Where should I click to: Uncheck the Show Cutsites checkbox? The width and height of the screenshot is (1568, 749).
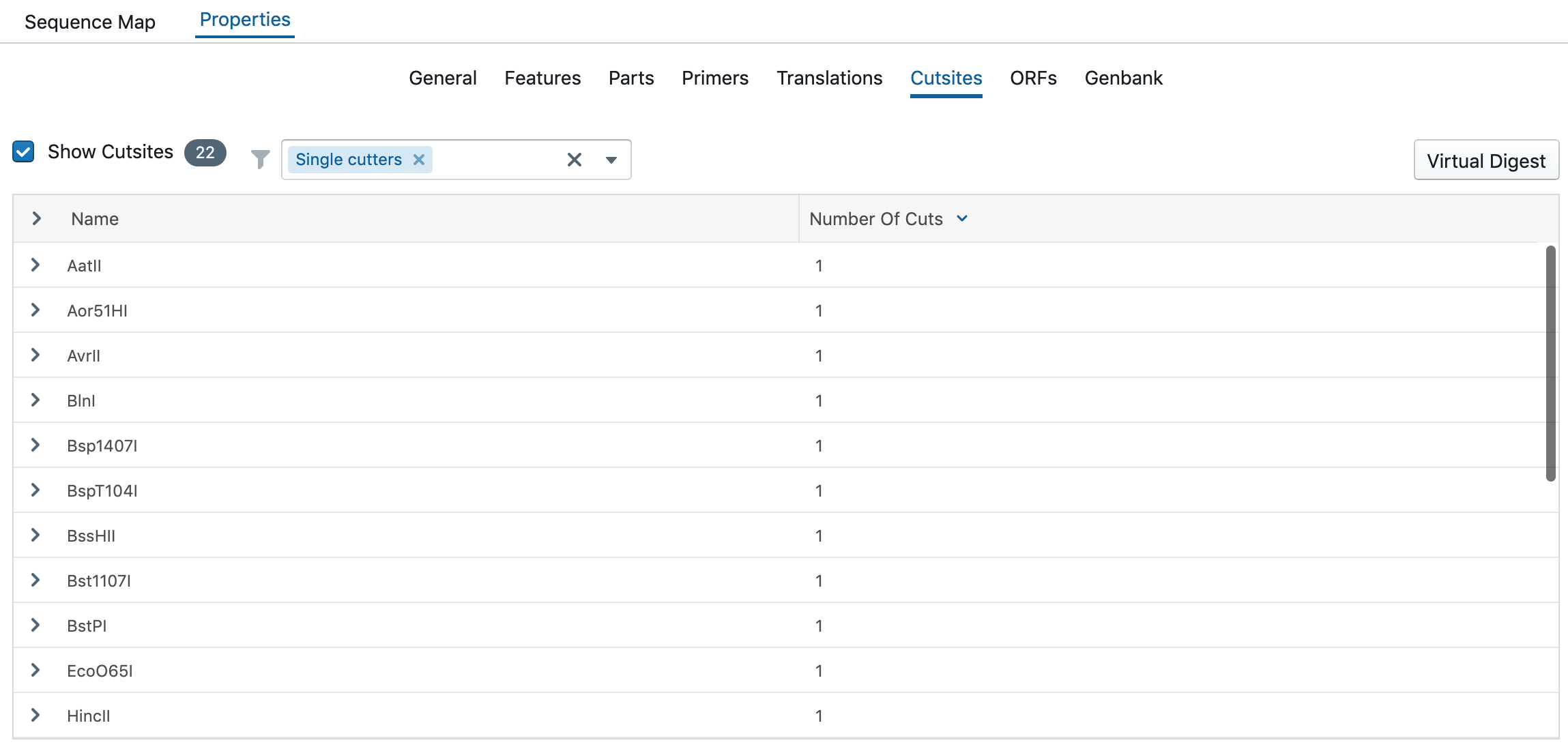[24, 151]
